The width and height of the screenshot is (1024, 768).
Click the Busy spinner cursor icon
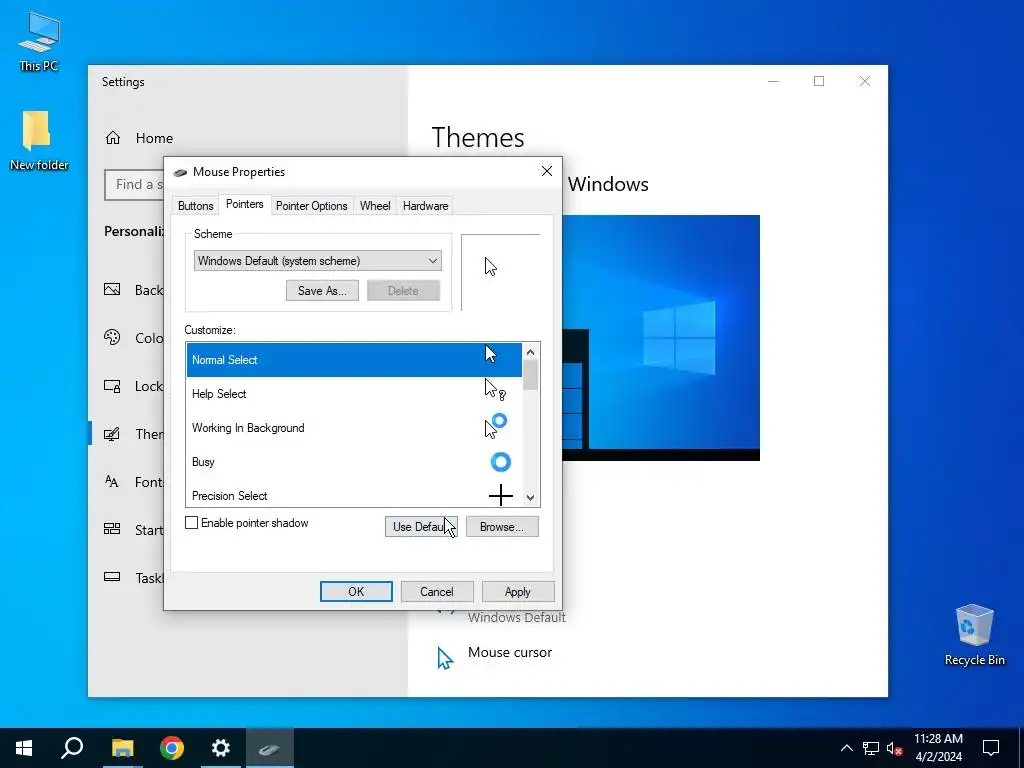(x=500, y=462)
